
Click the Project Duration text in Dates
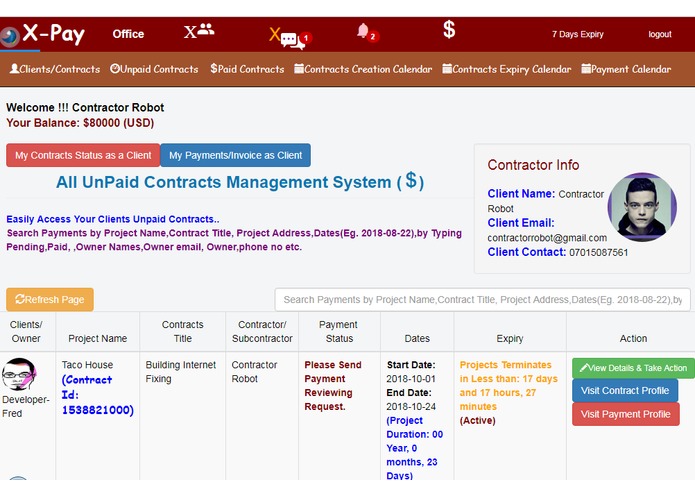(414, 448)
